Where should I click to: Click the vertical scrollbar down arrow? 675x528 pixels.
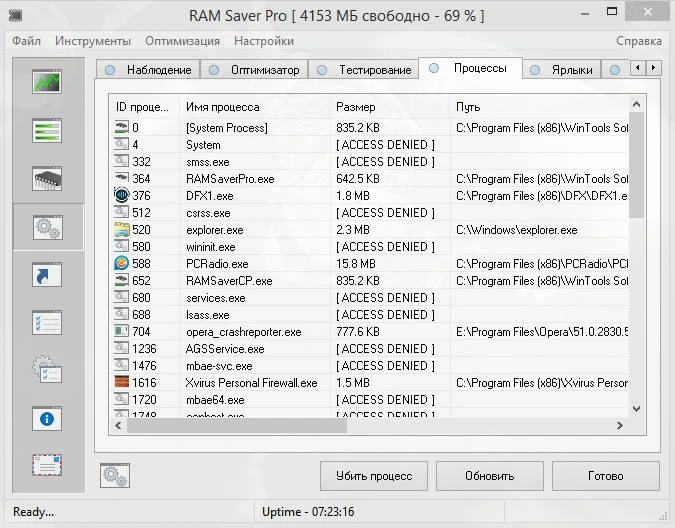point(636,409)
